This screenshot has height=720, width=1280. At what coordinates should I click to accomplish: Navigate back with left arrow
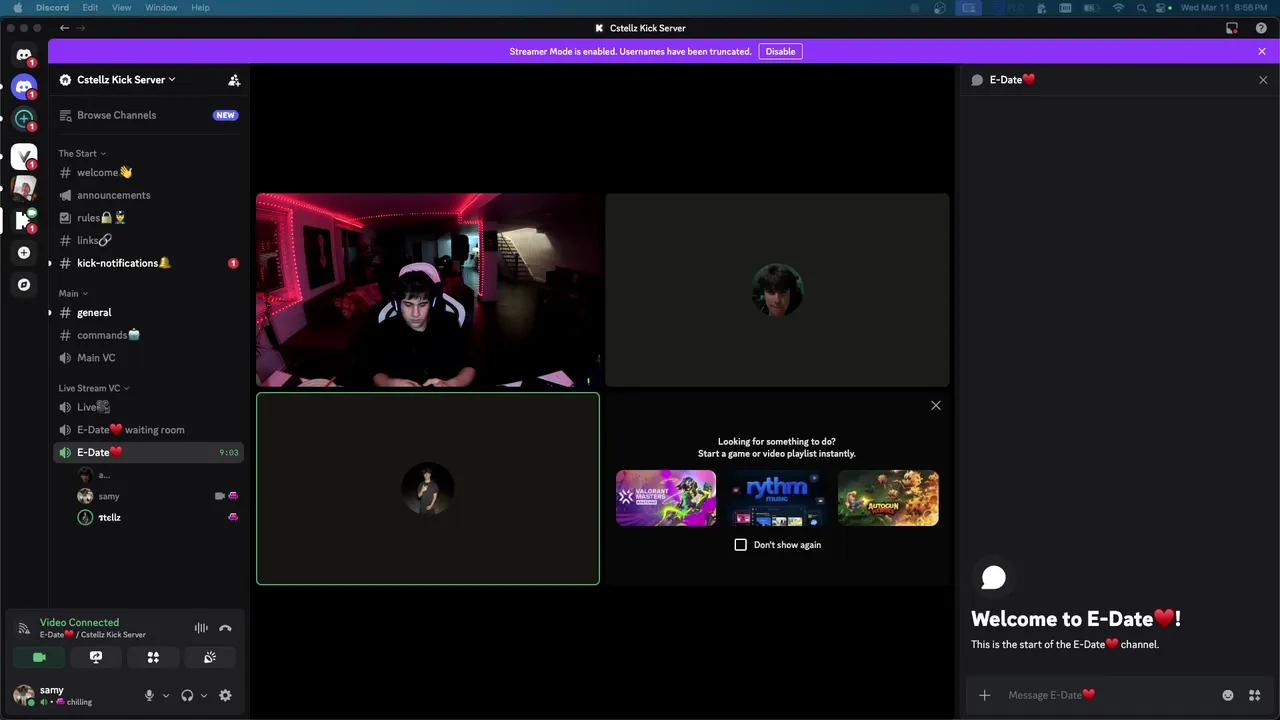pos(65,28)
